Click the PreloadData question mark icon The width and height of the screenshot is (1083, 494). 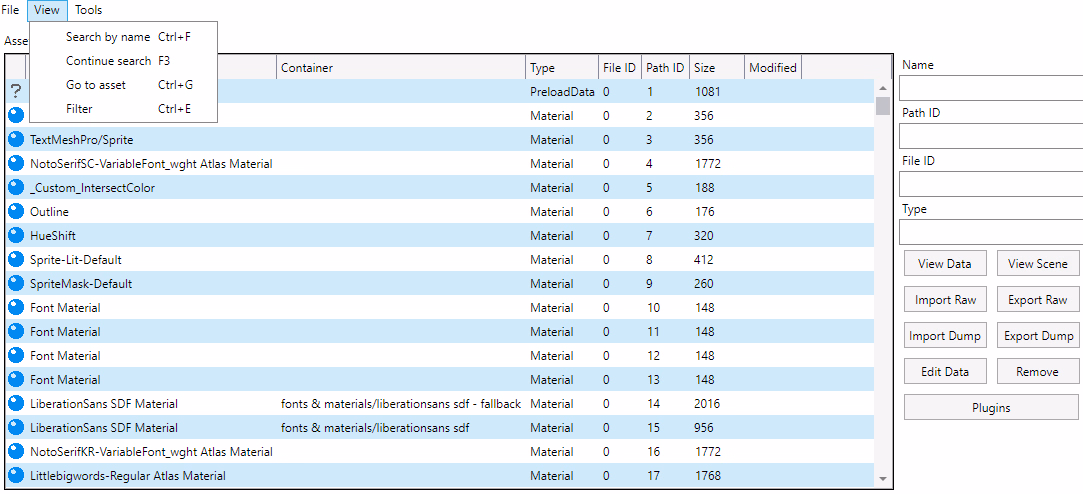(x=16, y=92)
